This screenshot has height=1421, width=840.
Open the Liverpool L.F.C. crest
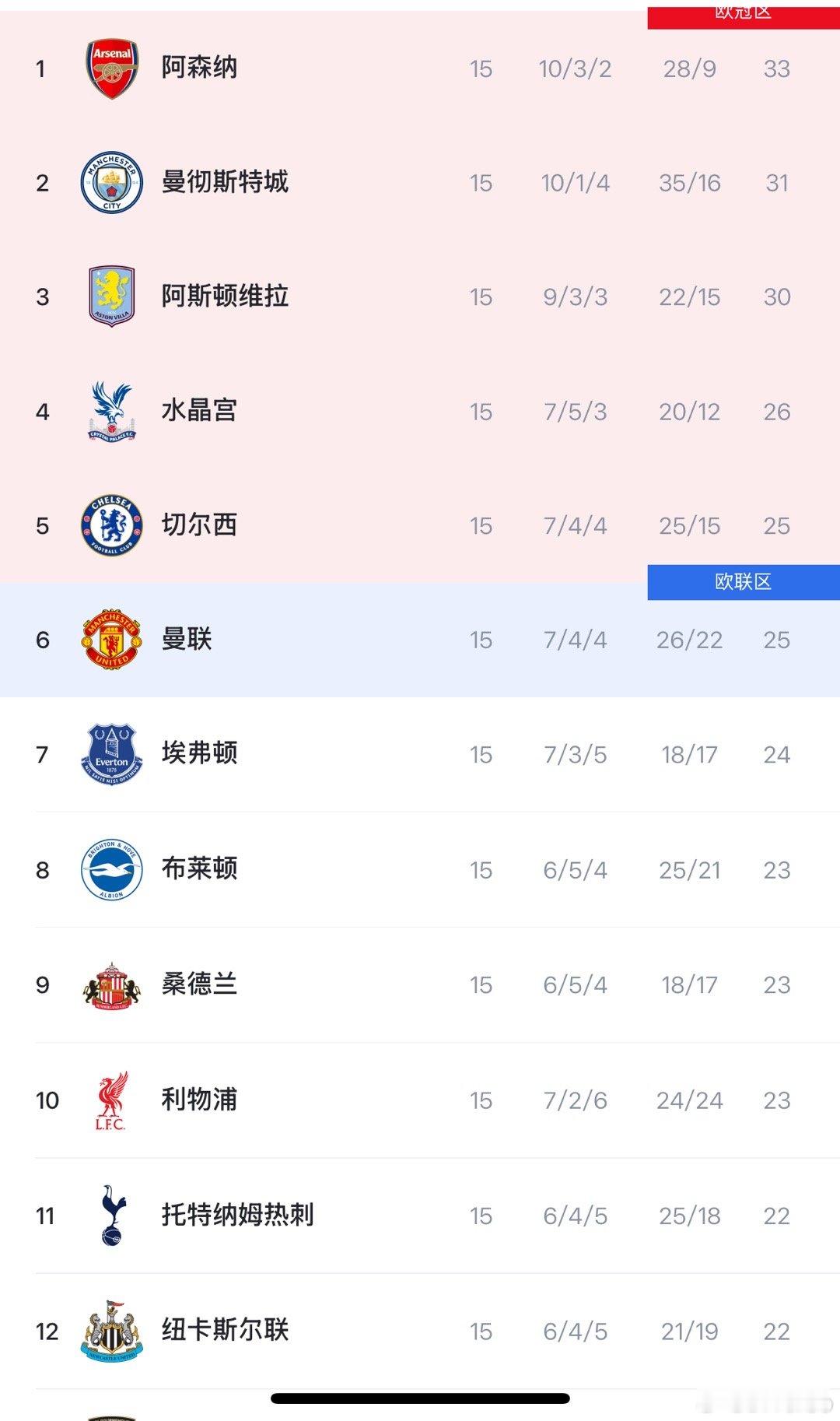(x=111, y=1100)
